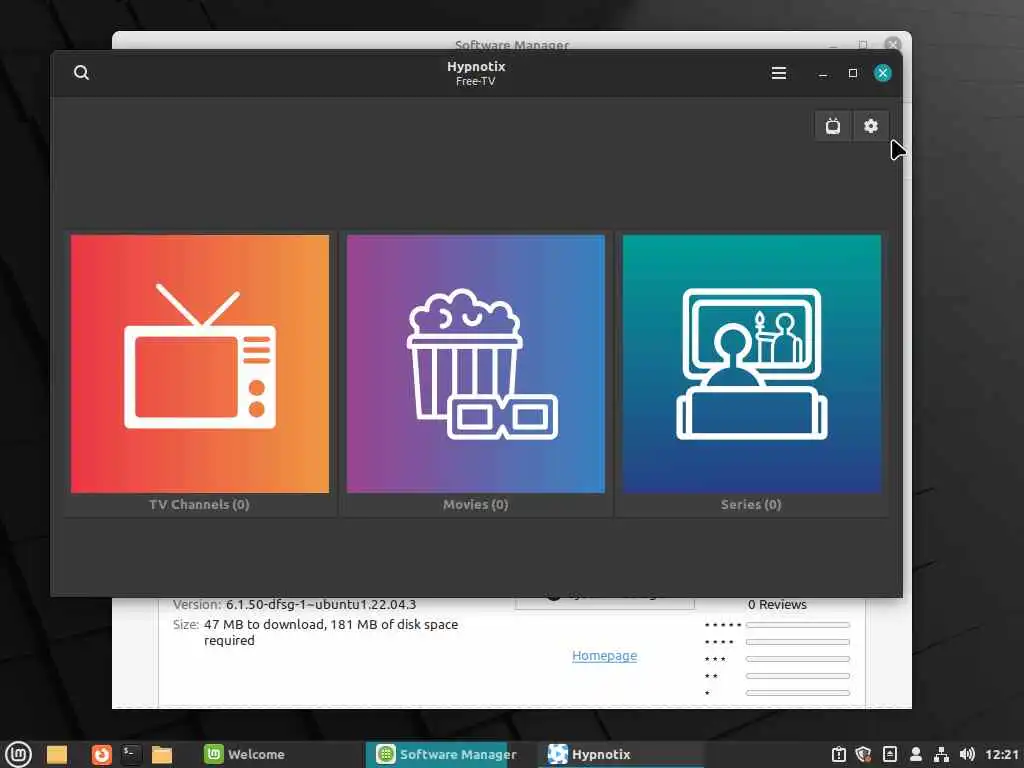Open Hypnotix preferences gear button

click(x=871, y=126)
